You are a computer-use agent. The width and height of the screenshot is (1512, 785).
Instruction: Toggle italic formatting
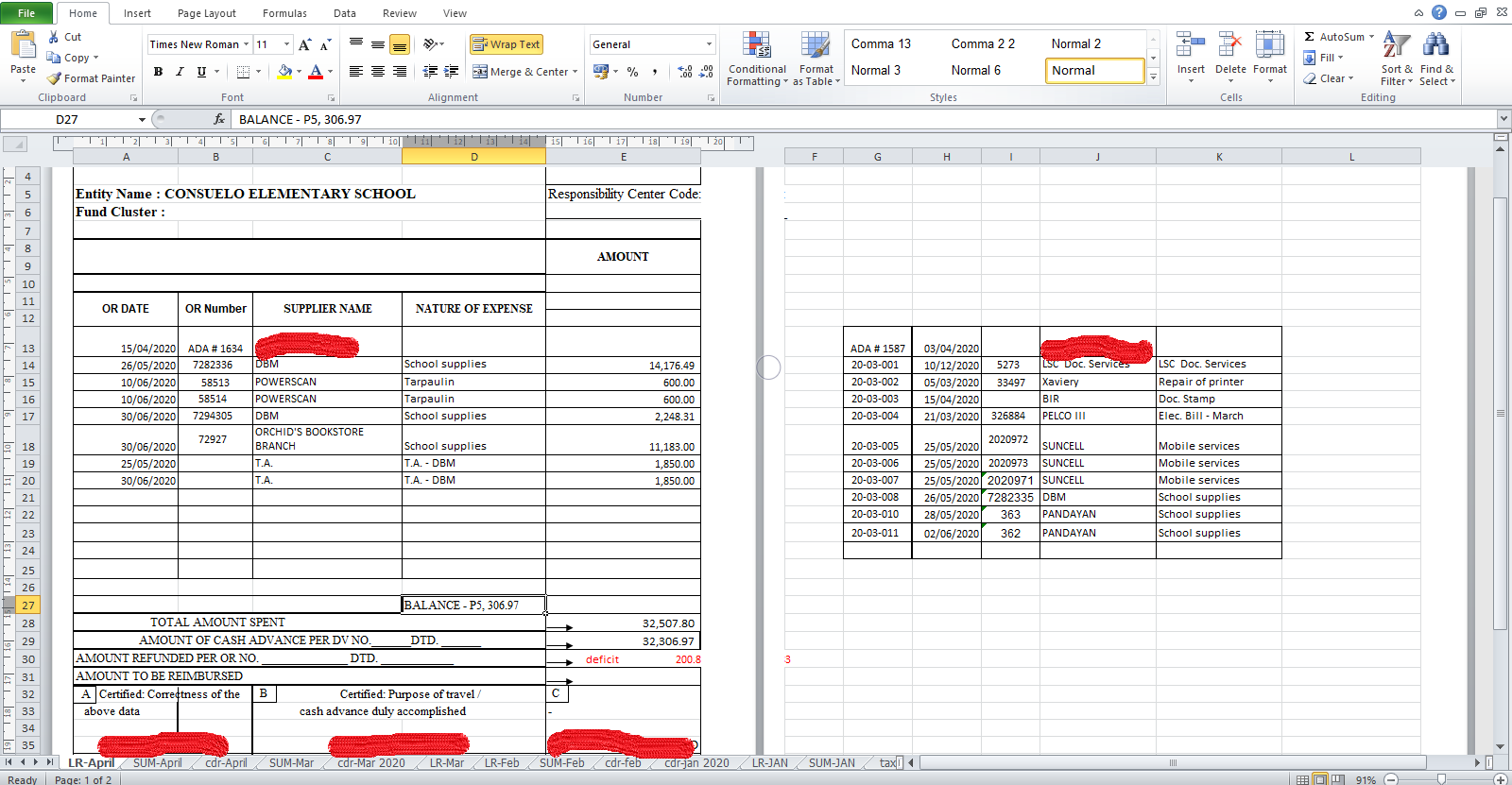click(x=180, y=72)
